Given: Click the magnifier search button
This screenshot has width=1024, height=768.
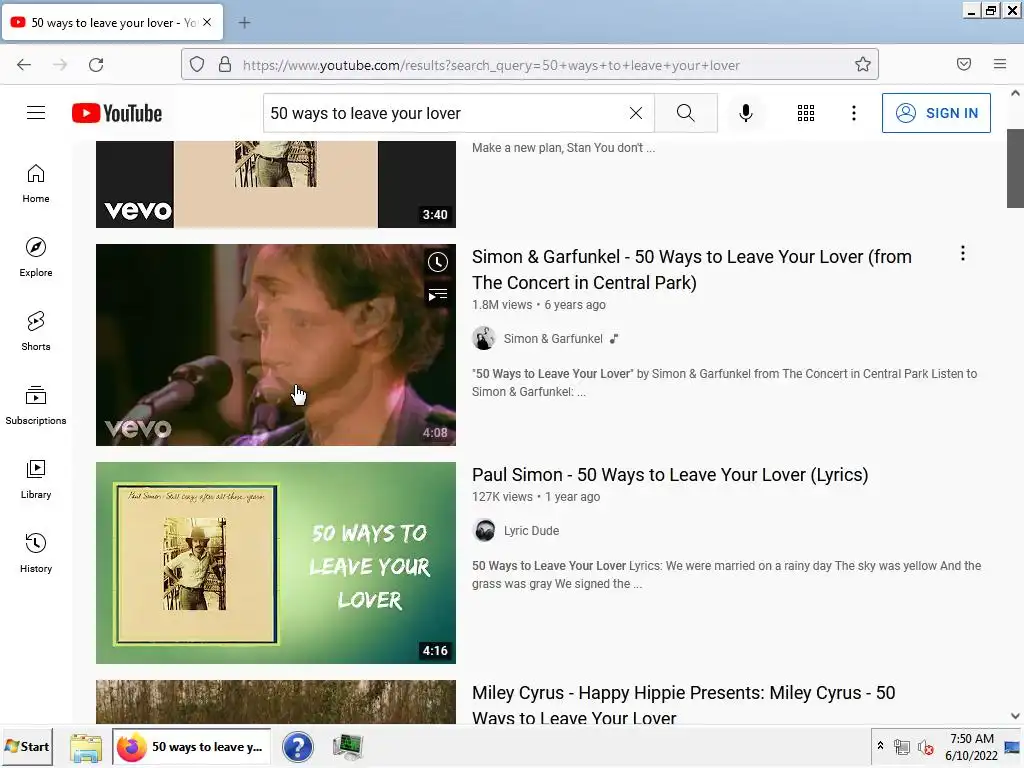Looking at the screenshot, I should click(x=686, y=113).
